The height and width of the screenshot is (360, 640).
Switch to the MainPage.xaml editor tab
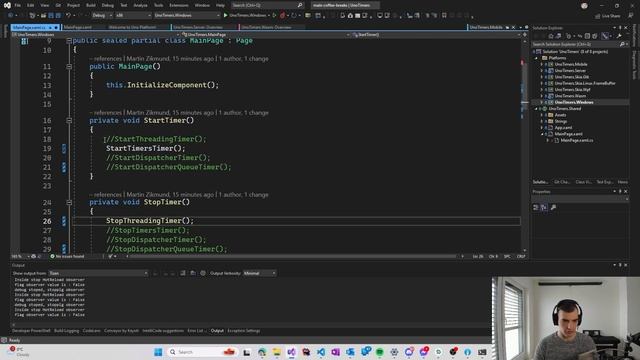coord(78,27)
